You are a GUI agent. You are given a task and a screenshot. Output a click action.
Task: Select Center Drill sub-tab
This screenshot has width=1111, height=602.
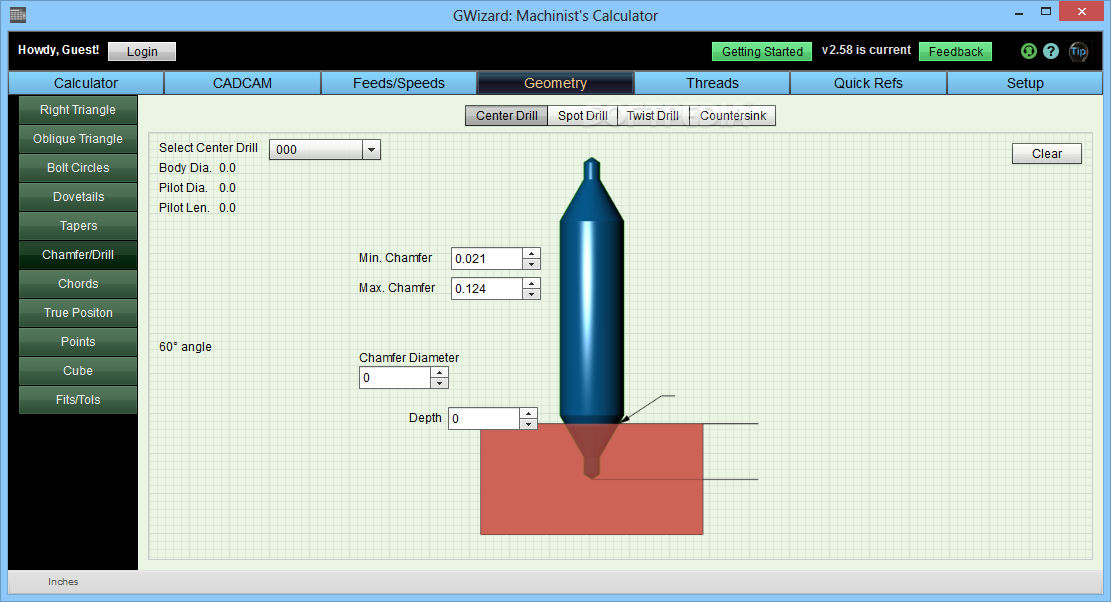coord(507,115)
